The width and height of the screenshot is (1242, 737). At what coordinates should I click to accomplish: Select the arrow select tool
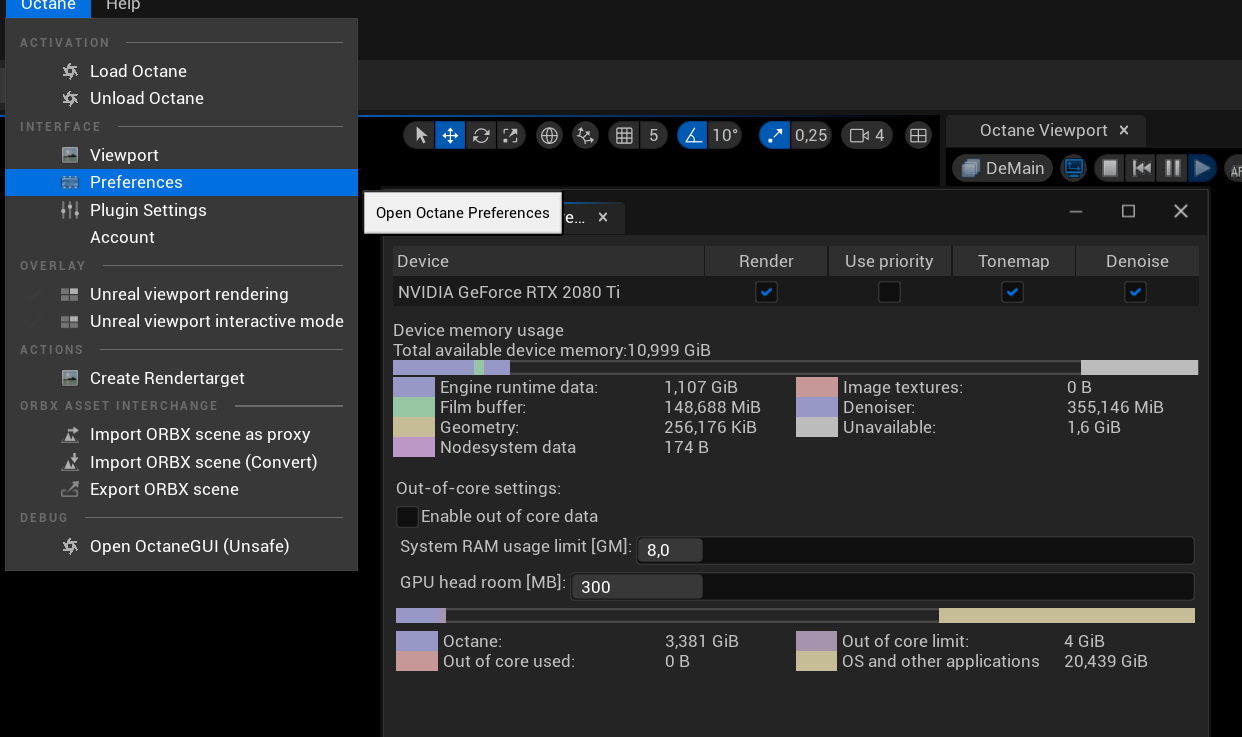click(x=420, y=135)
